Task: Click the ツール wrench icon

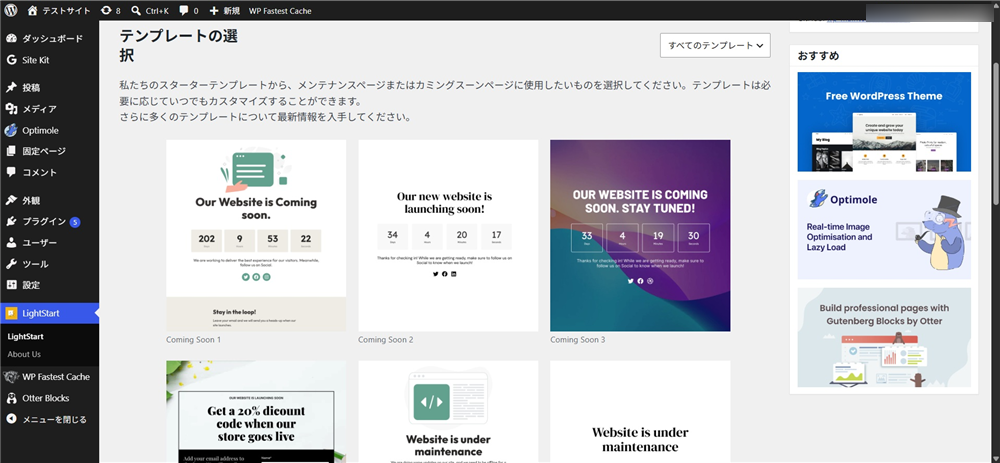Action: click(11, 264)
